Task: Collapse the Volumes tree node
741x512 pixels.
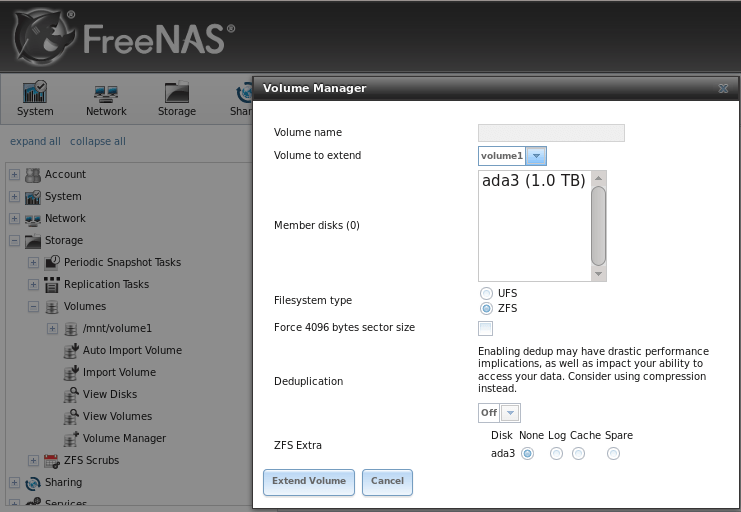Action: tap(33, 307)
